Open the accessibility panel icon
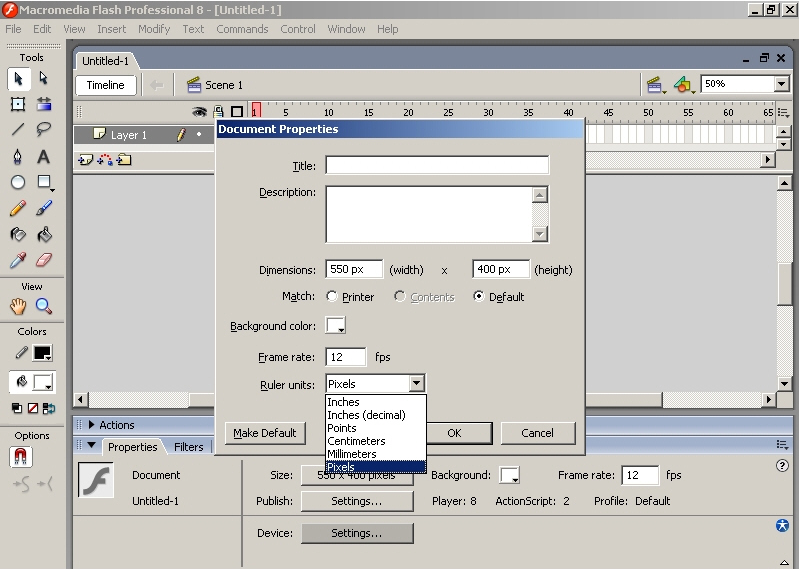Screen dimensions: 800x571 point(782,526)
